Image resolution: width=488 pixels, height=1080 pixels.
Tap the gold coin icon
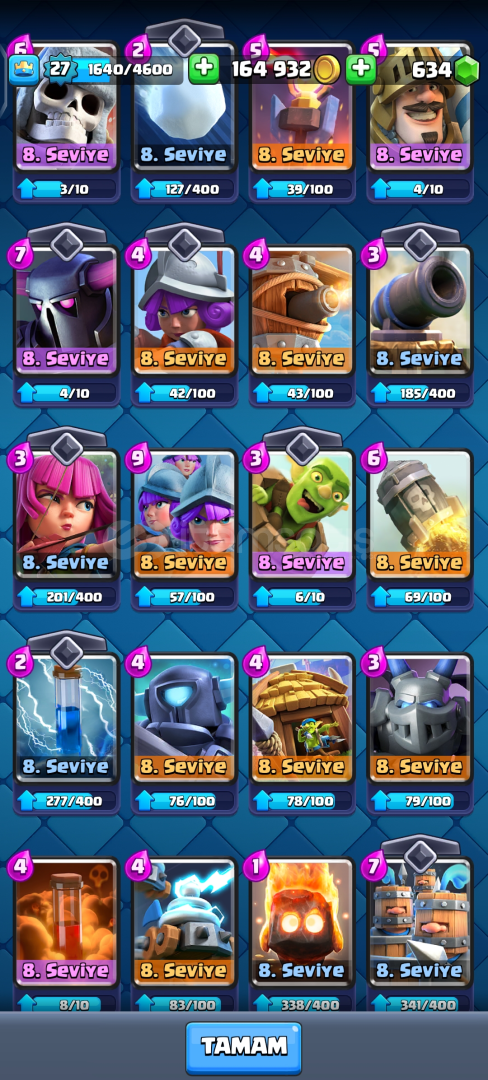pos(328,69)
